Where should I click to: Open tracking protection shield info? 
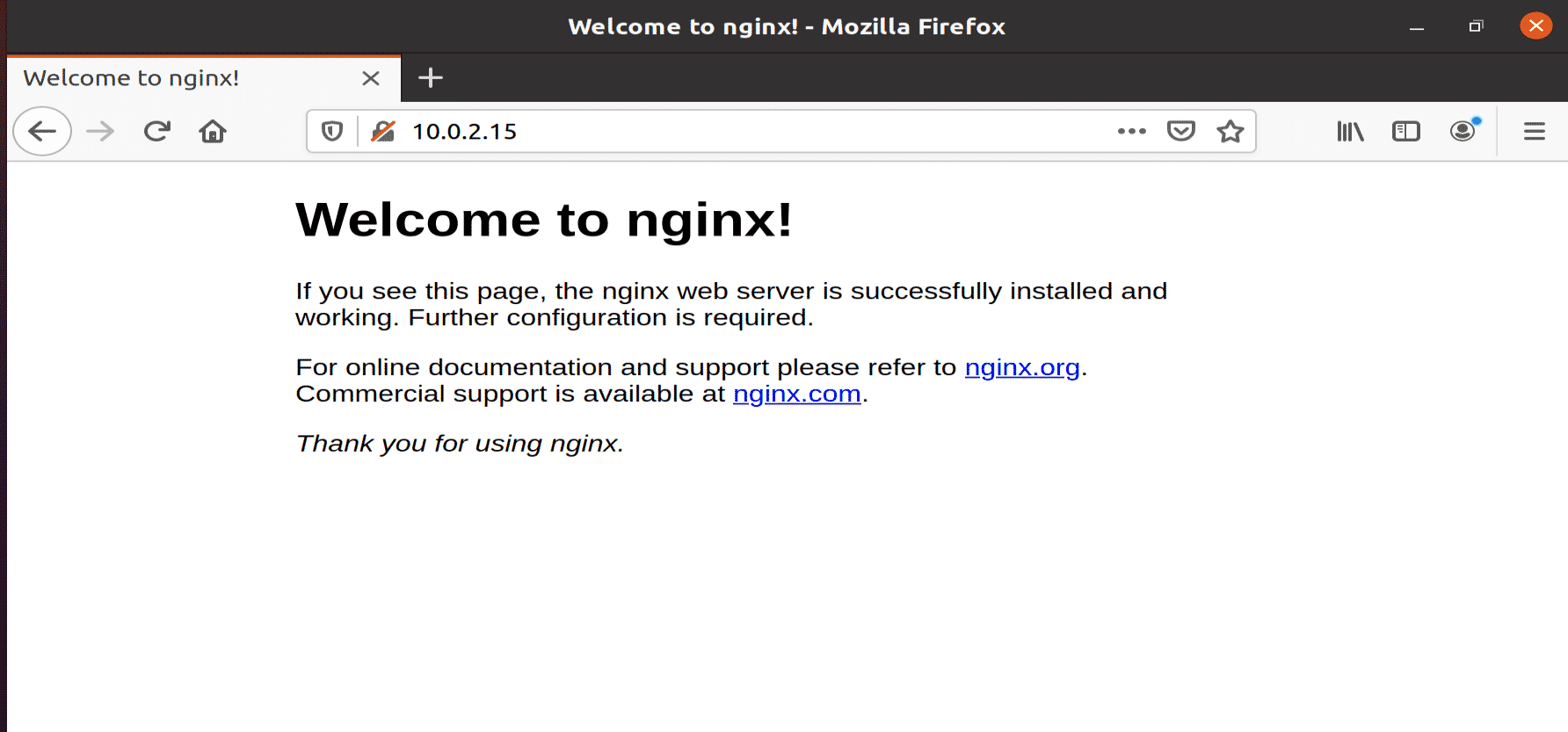332,132
